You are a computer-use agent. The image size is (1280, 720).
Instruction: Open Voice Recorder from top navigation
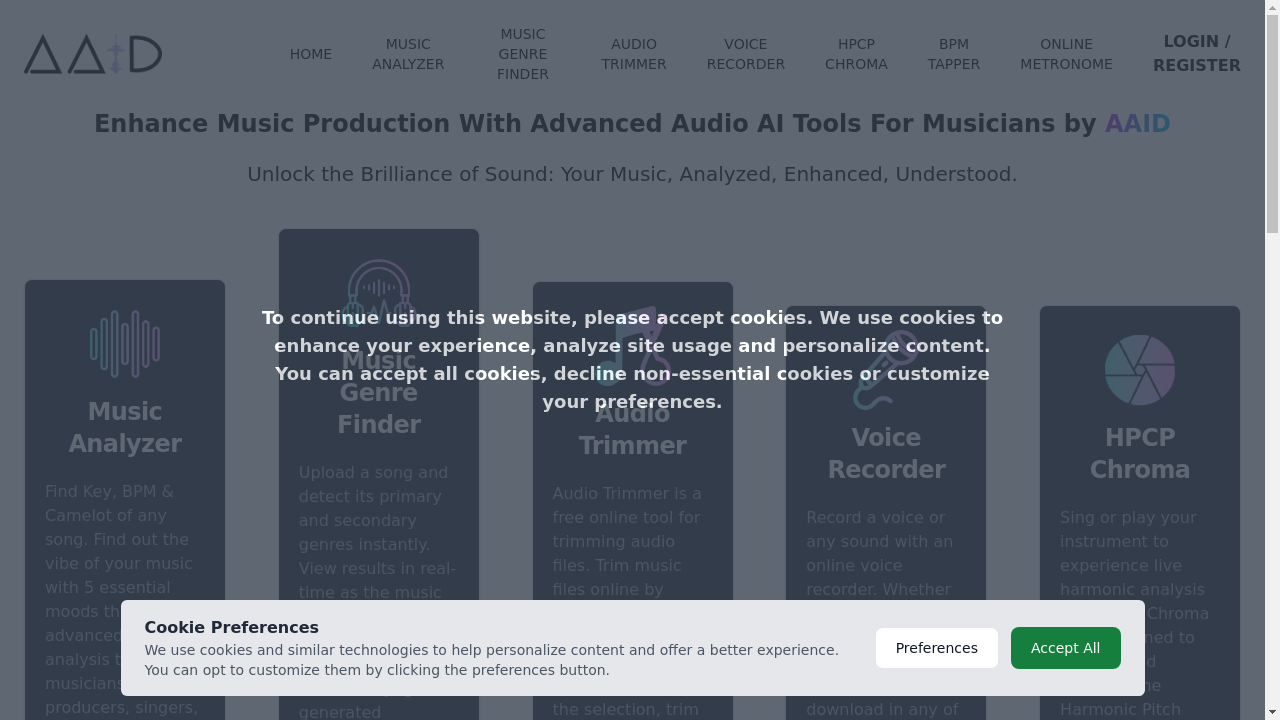[746, 54]
